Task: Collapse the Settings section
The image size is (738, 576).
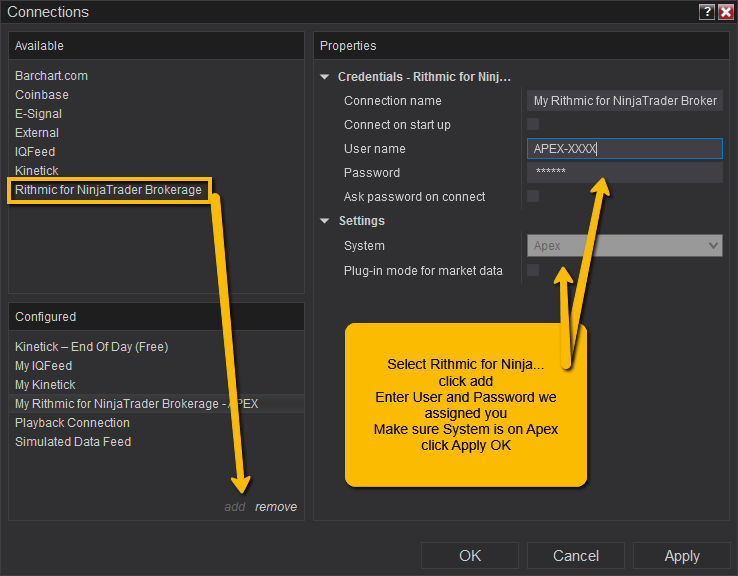Action: click(x=324, y=221)
